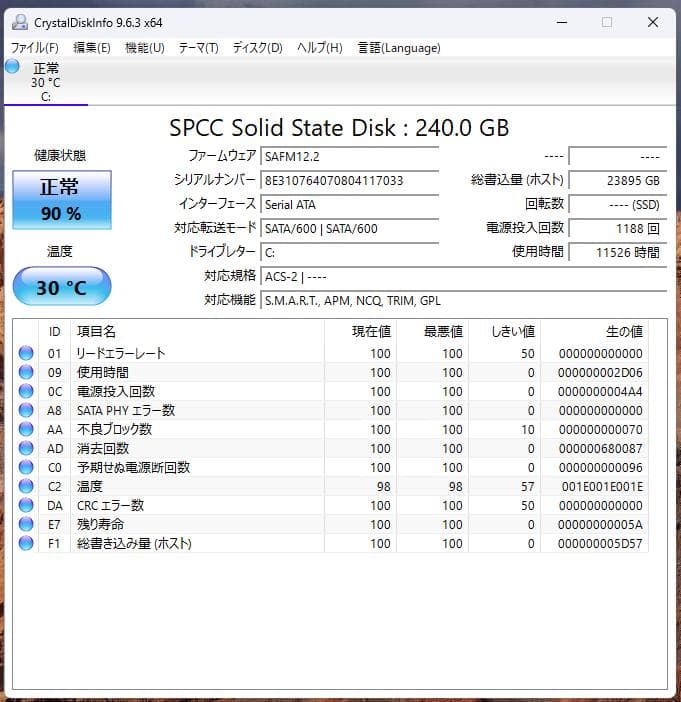Click the firmware field SAFM12.2
681x702 pixels.
(x=349, y=157)
